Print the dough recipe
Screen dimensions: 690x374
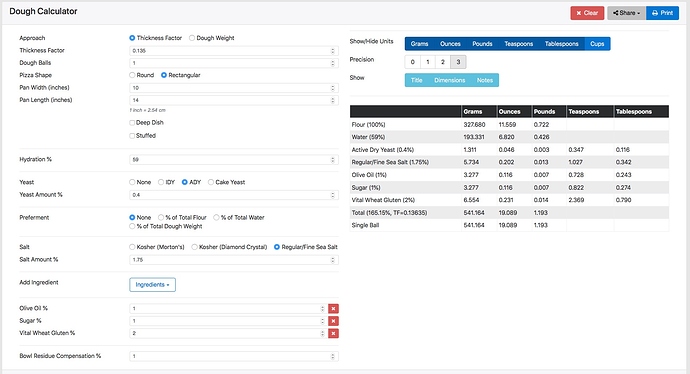pos(662,13)
